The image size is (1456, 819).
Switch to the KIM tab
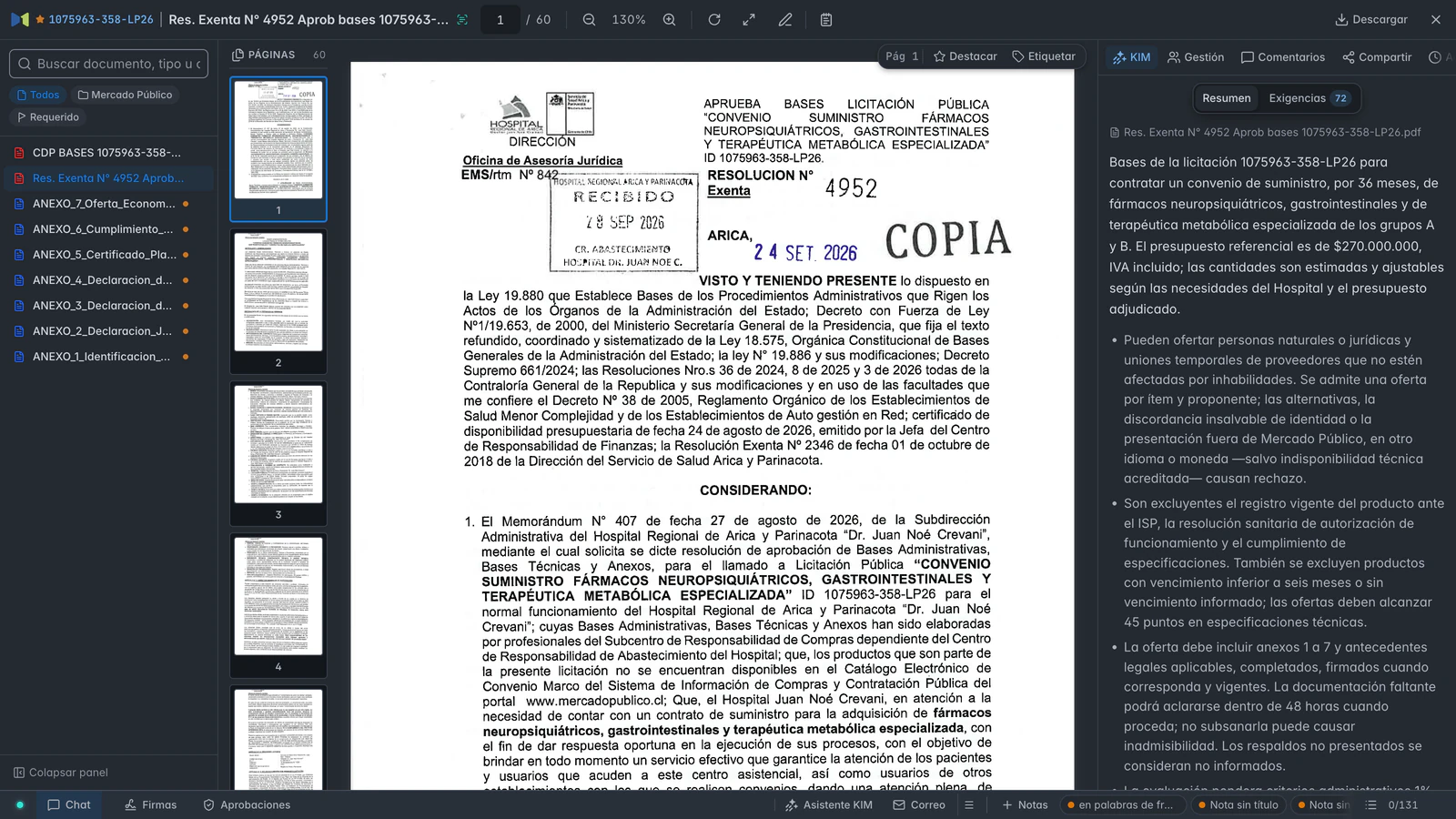tap(1132, 57)
